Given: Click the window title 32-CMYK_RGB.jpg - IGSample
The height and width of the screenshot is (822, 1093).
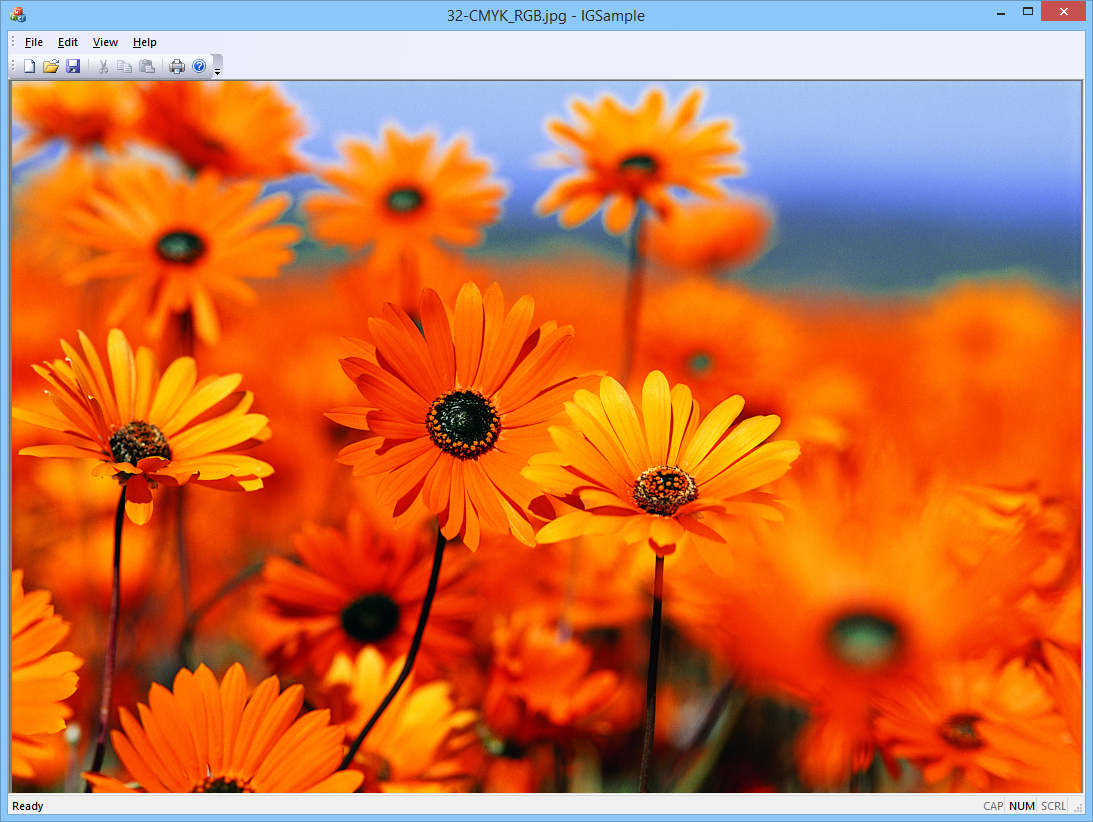Looking at the screenshot, I should (x=546, y=15).
